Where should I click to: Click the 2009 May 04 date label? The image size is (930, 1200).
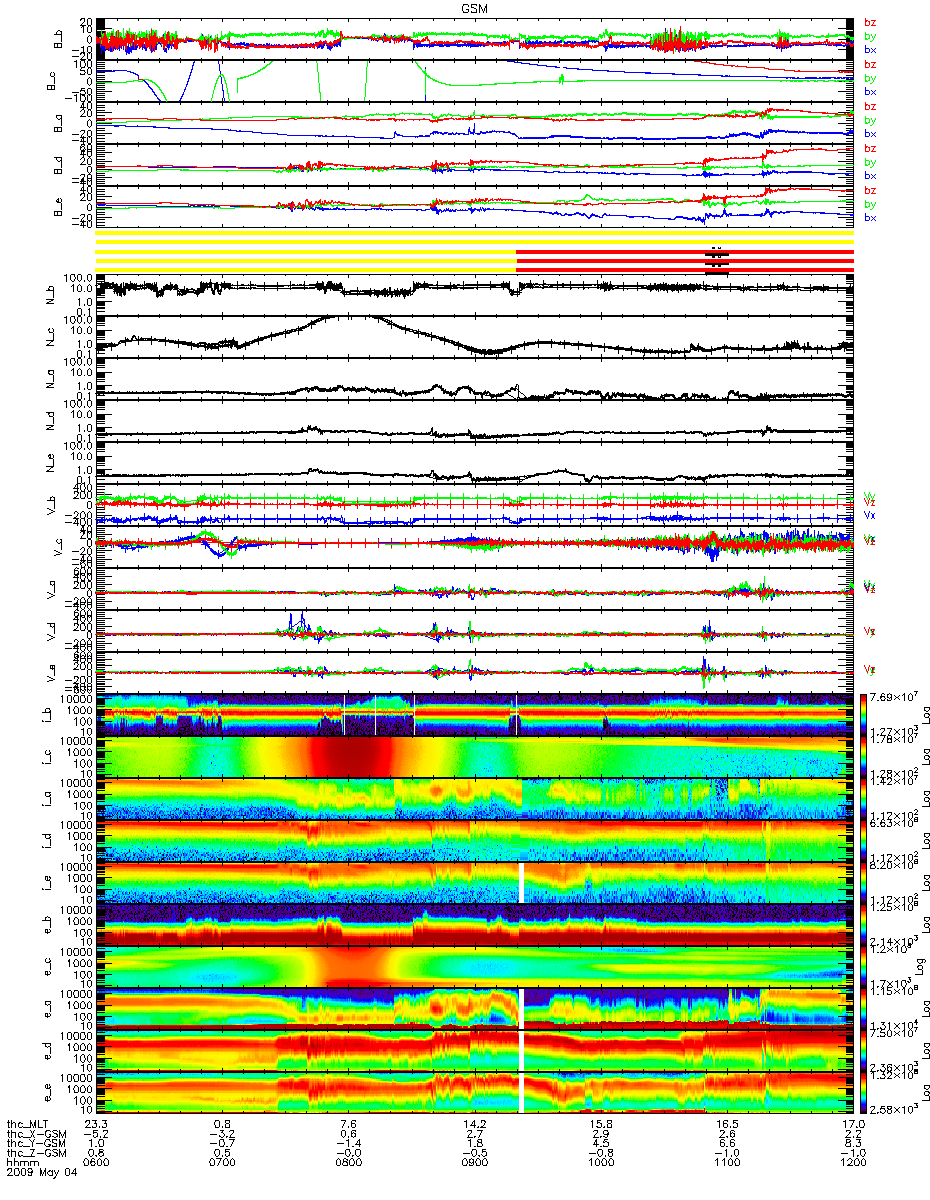(x=40, y=1174)
